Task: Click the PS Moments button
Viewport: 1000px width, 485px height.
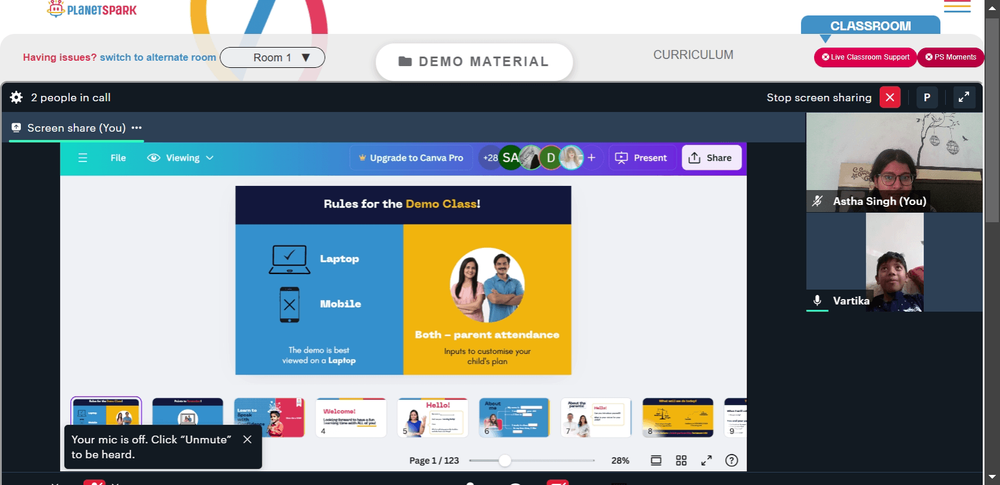Action: point(950,57)
